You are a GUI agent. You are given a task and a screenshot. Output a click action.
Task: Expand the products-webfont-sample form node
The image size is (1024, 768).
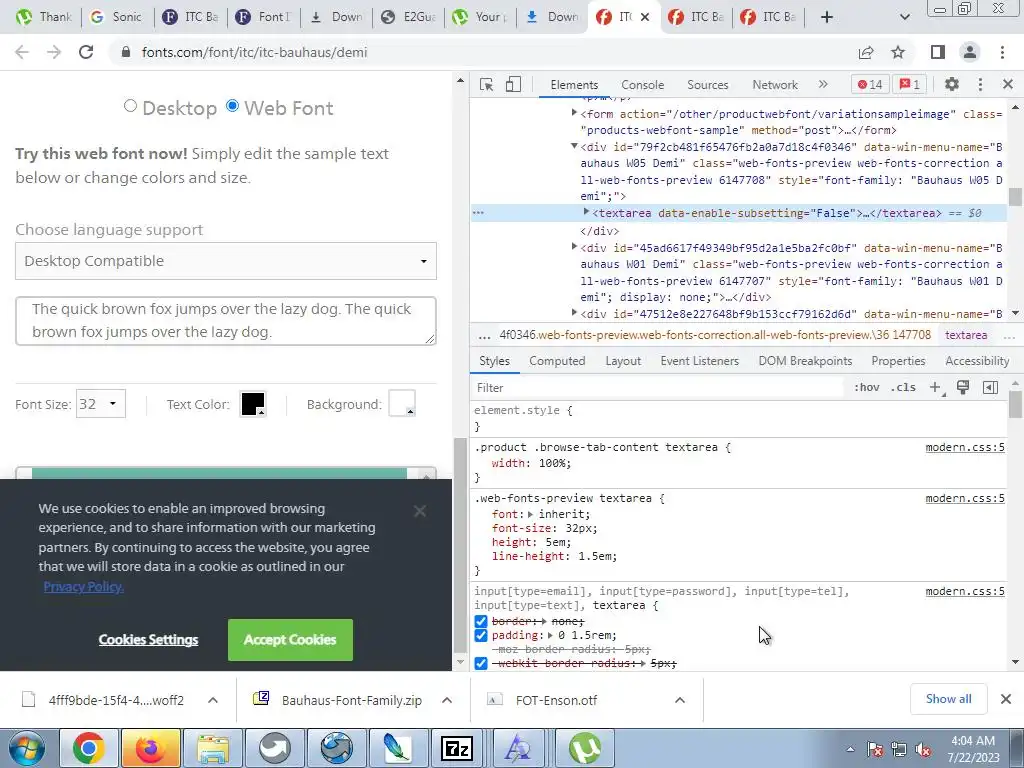pos(574,113)
